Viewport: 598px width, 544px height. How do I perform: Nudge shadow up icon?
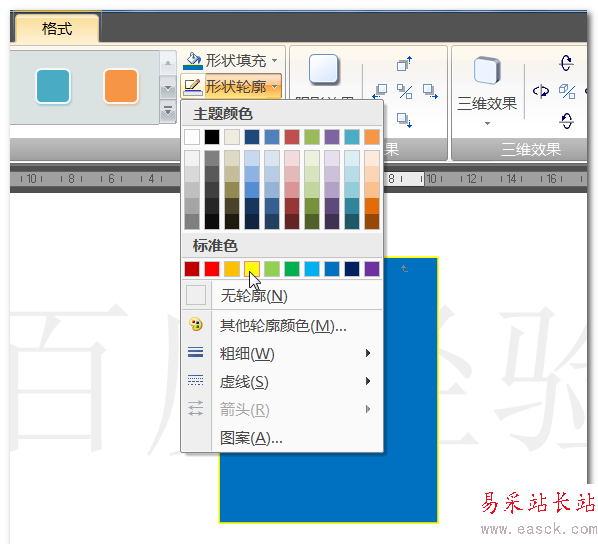(404, 64)
